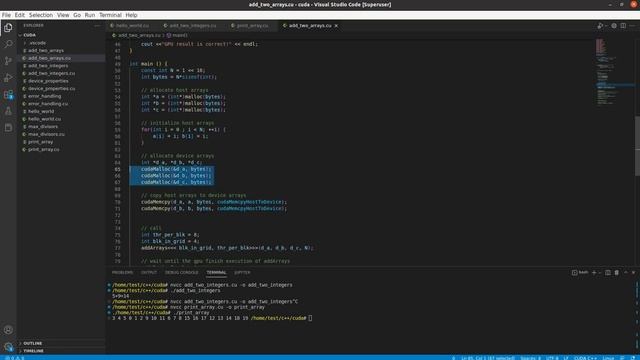This screenshot has height=360, width=640.
Task: Open the bash terminal profile icon
Action: pos(574,273)
